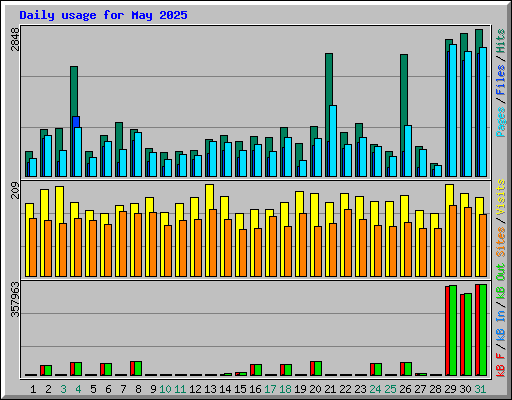Click the 357963 kB axis value
This screenshot has width=512, height=400.
[15, 299]
